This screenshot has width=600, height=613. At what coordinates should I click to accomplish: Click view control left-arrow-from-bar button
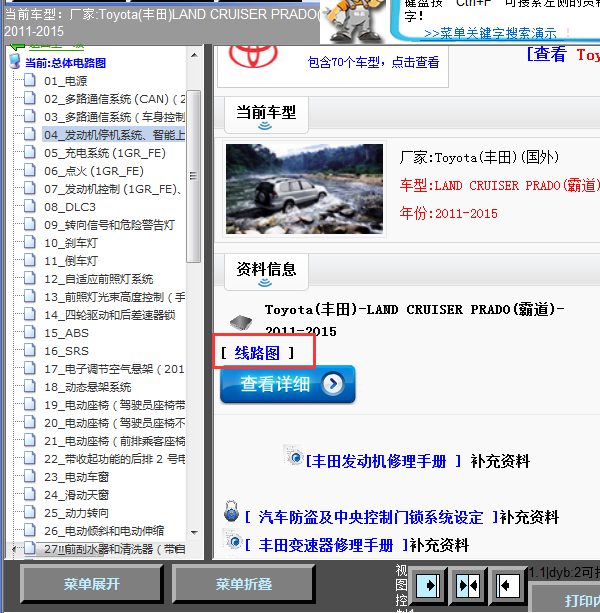507,586
